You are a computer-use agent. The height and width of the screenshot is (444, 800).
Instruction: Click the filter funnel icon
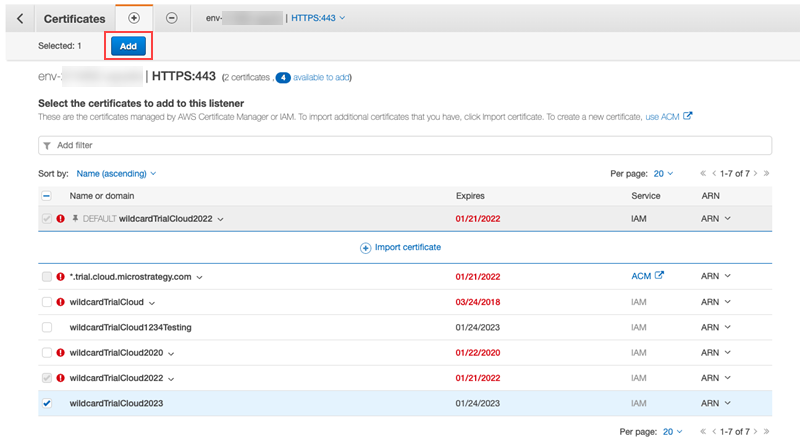coord(46,146)
